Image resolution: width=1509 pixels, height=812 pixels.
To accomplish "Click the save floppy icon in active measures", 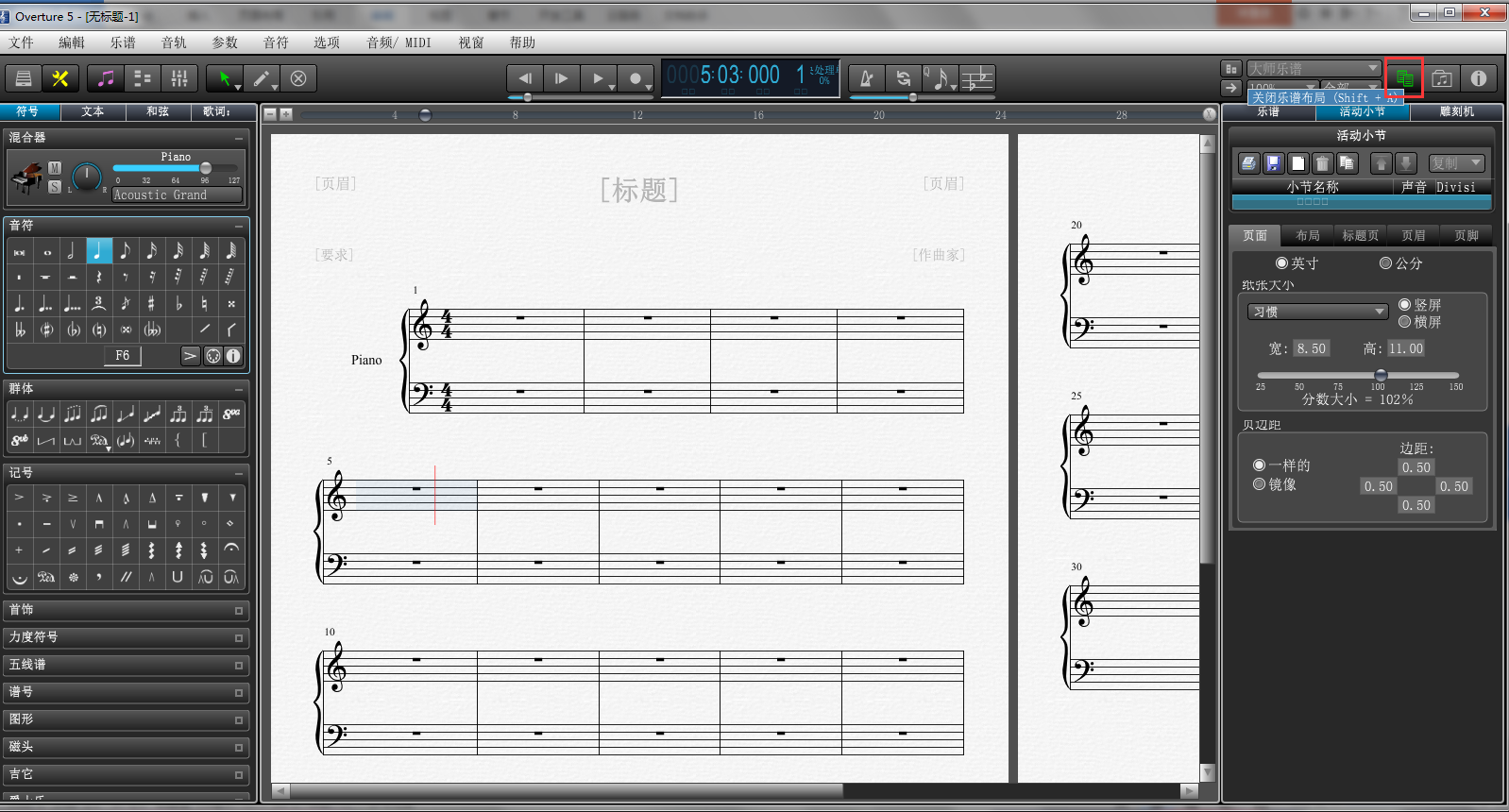I will (1273, 163).
